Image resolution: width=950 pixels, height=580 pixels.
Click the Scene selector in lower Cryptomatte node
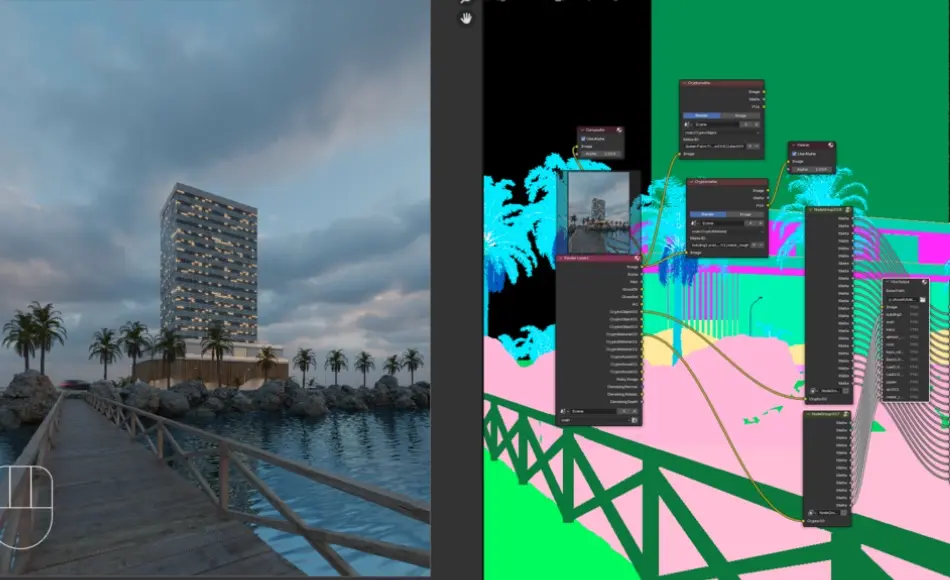723,223
